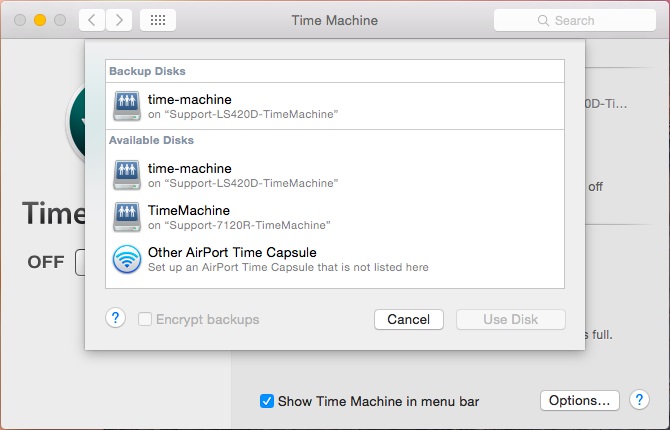Toggle the Time Machine OFF switch
Image resolution: width=670 pixels, height=430 pixels.
tap(80, 262)
